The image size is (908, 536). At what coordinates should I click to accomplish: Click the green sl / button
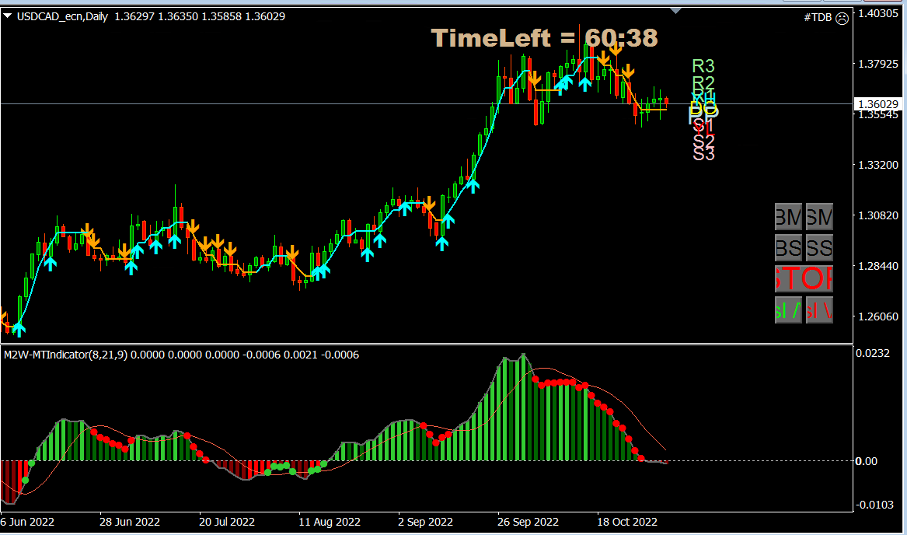click(x=788, y=310)
